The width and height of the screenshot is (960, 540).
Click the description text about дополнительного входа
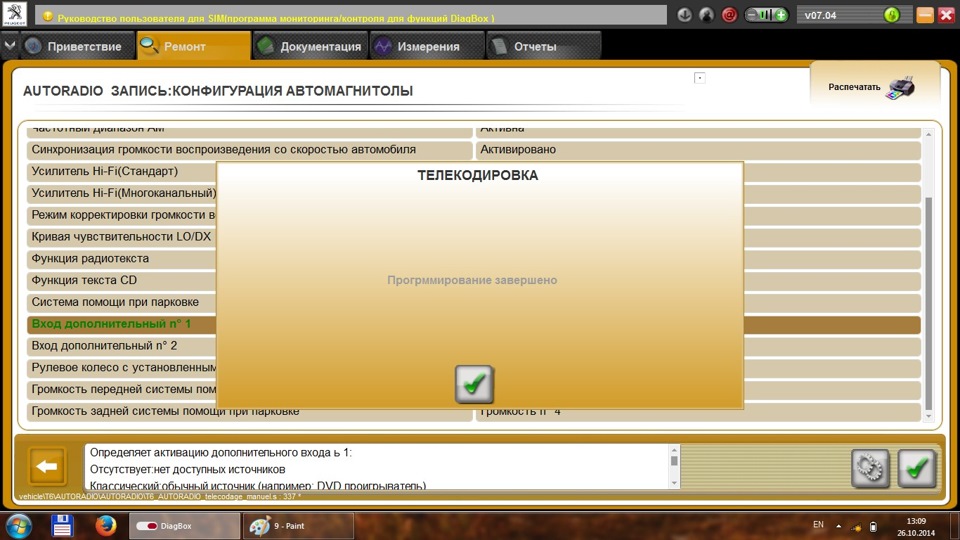[221, 453]
